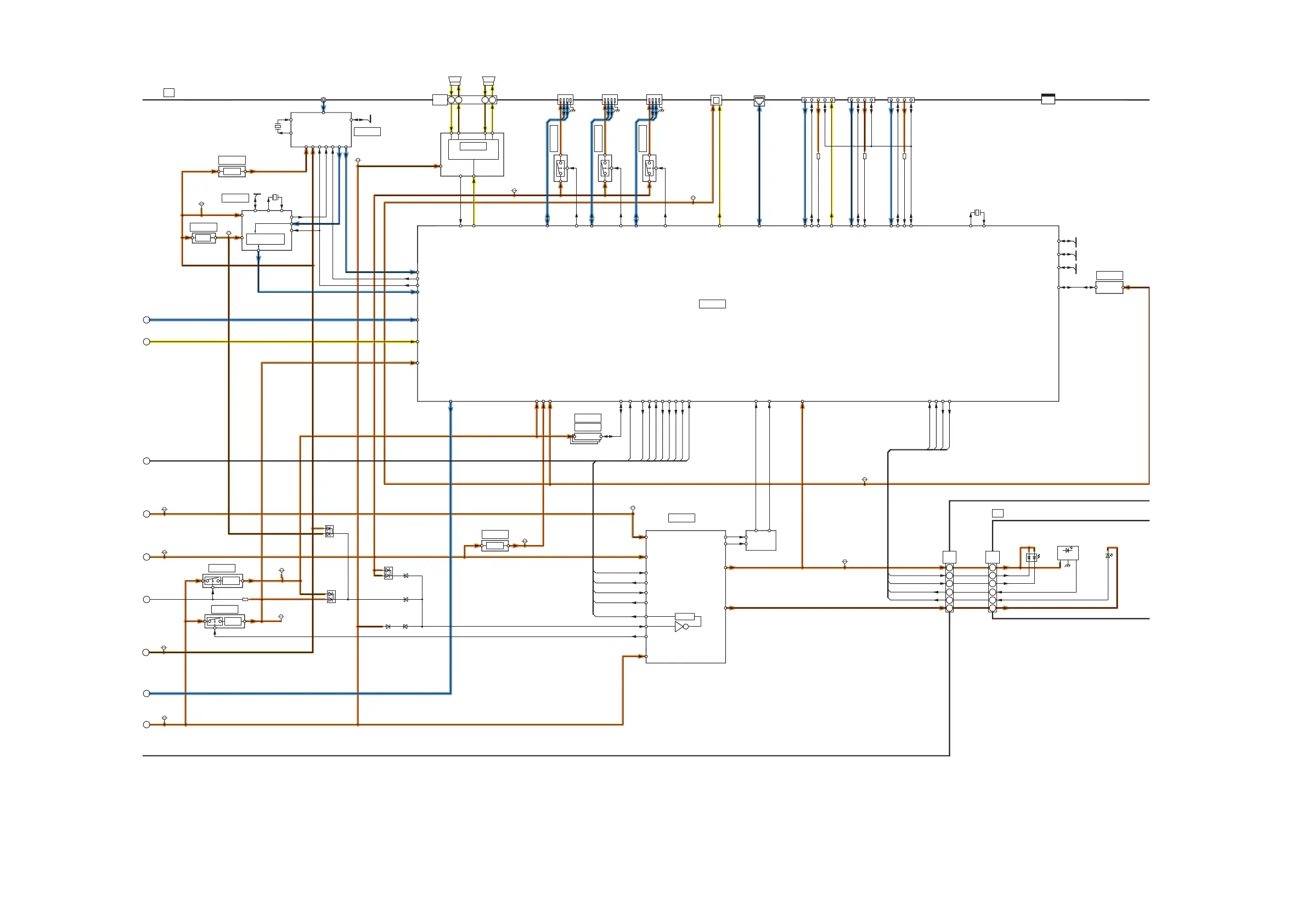Click the crystal oscillator above main block's top-right
1307x924 pixels.
(x=977, y=212)
